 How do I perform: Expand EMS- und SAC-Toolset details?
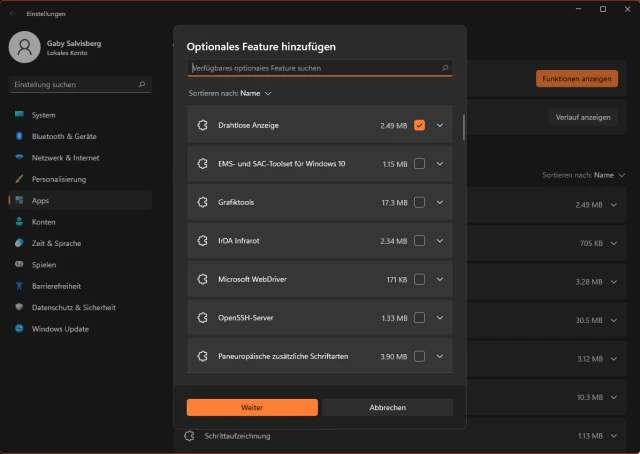(440, 164)
